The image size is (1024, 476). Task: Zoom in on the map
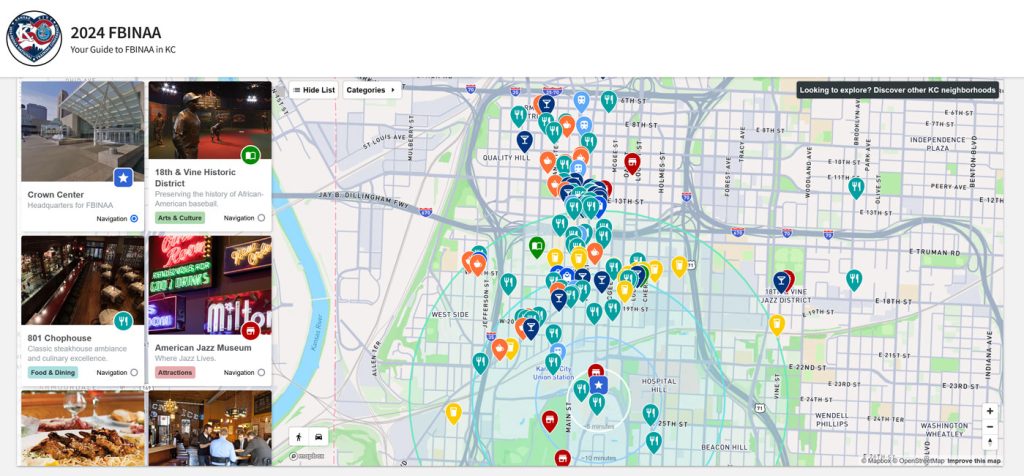(x=989, y=411)
